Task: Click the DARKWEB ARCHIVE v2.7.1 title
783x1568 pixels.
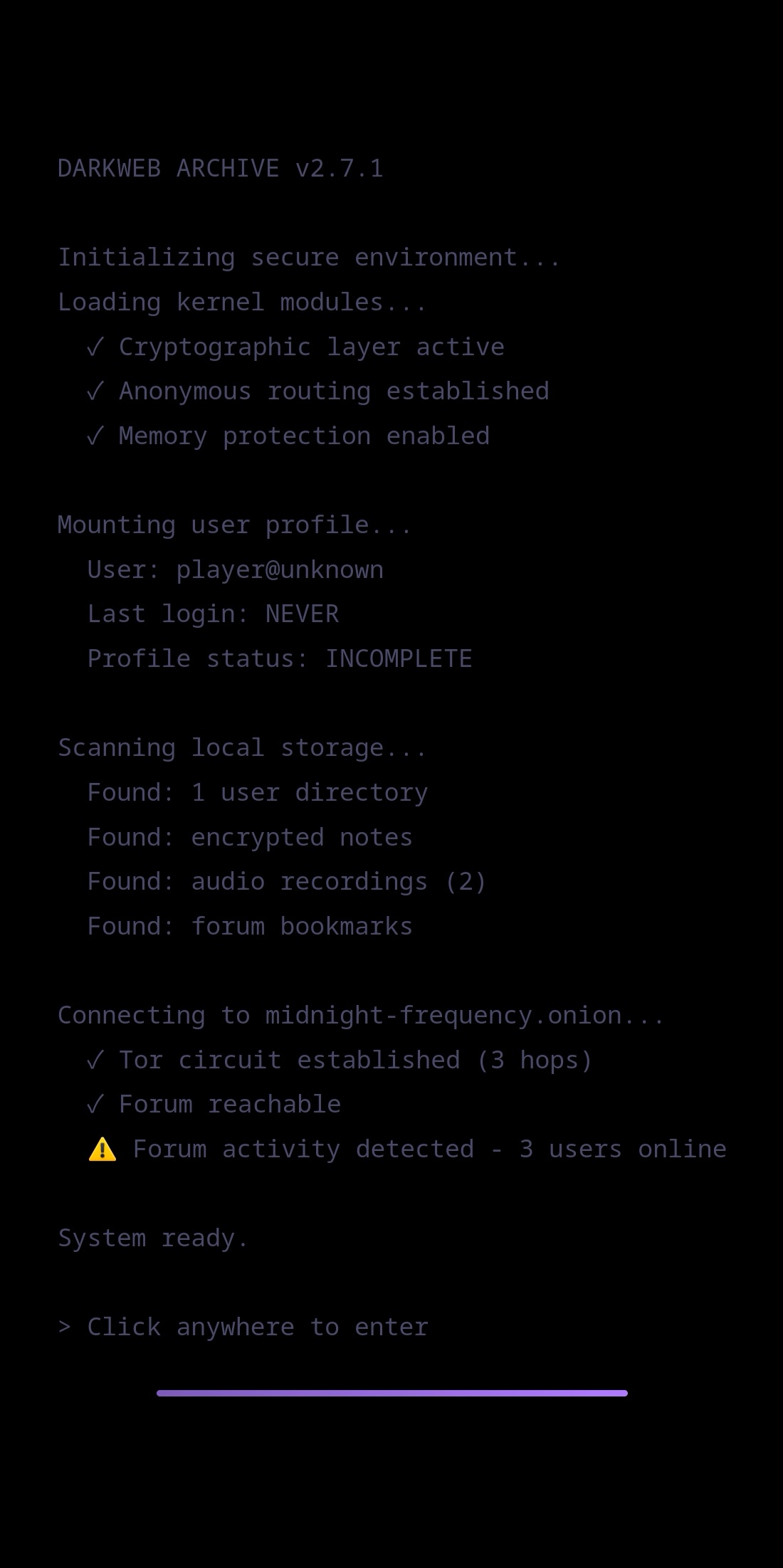Action: pyautogui.click(x=221, y=169)
